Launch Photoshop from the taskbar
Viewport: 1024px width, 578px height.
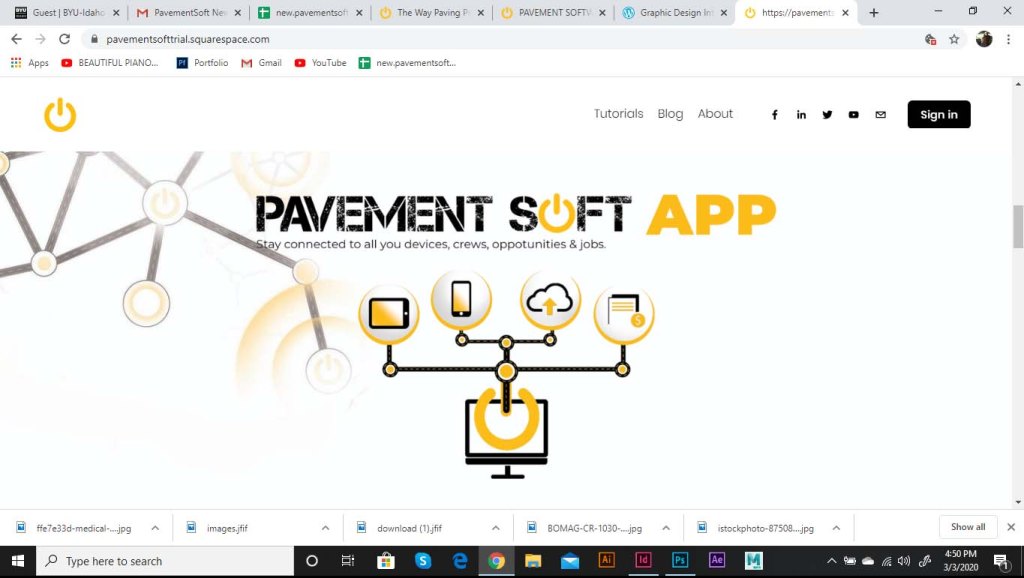(680, 561)
